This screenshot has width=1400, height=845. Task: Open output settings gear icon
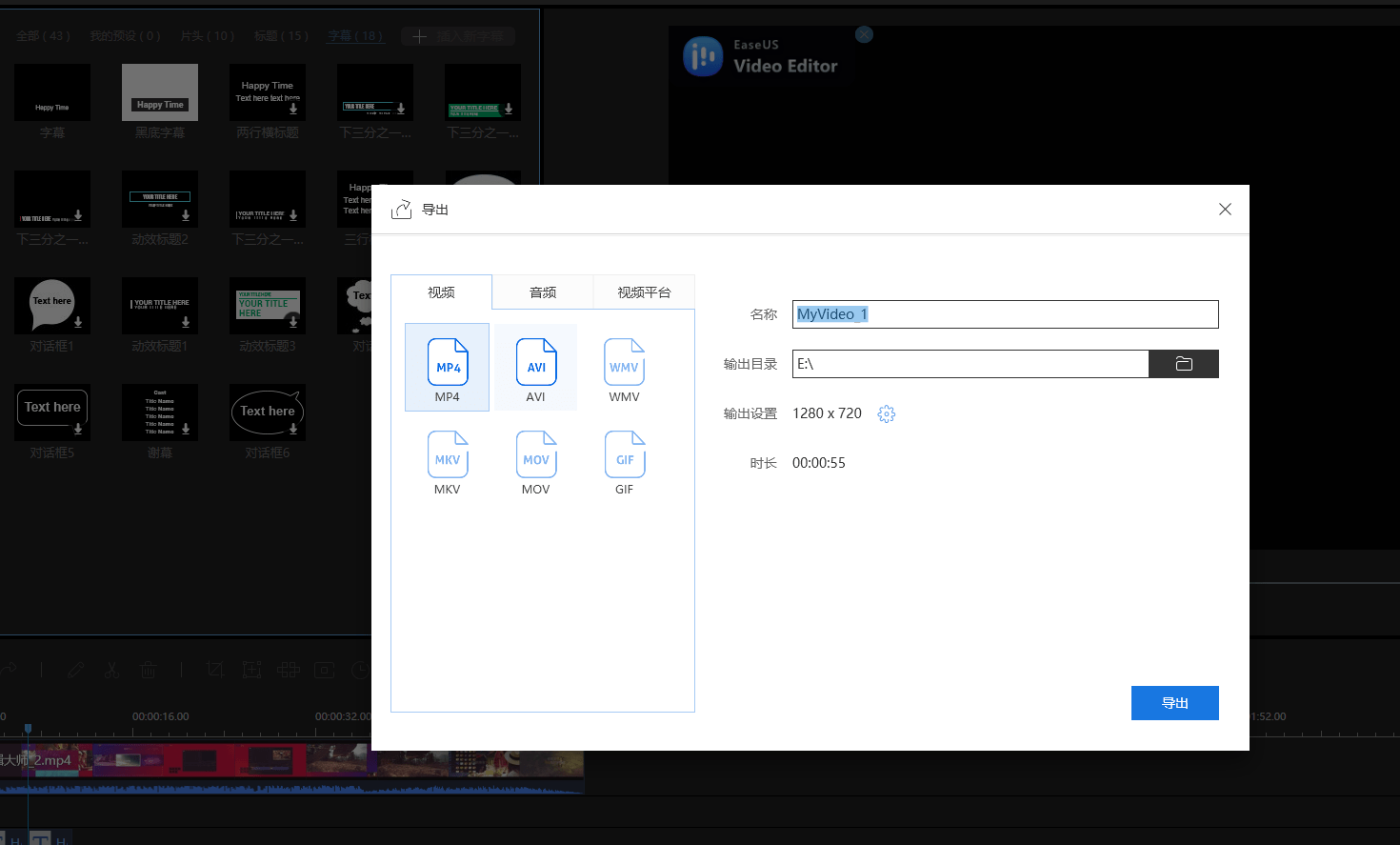click(887, 413)
